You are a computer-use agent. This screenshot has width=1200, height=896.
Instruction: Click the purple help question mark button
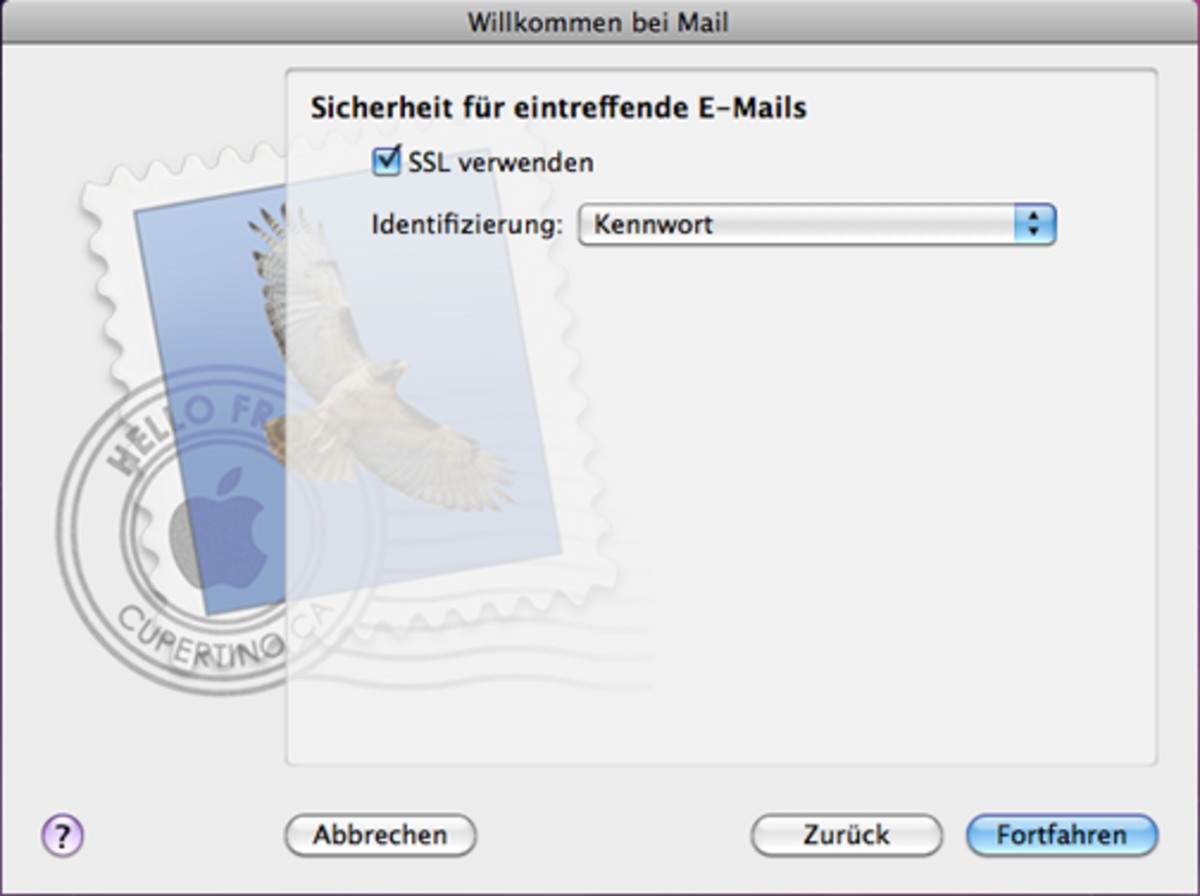pos(62,834)
